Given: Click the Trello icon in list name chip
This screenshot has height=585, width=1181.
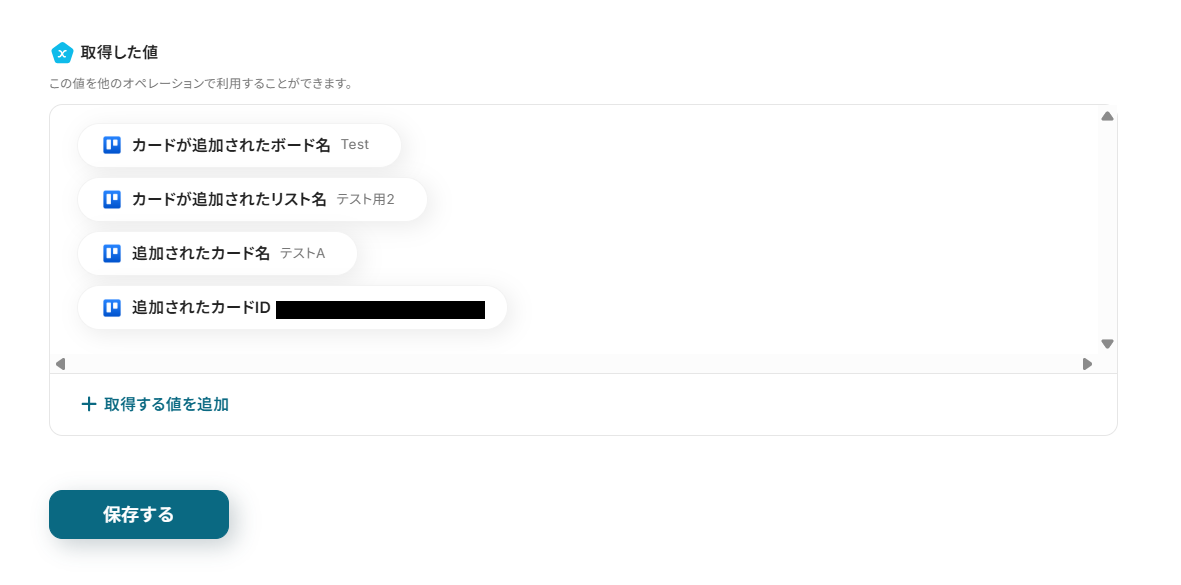Looking at the screenshot, I should tap(112, 199).
